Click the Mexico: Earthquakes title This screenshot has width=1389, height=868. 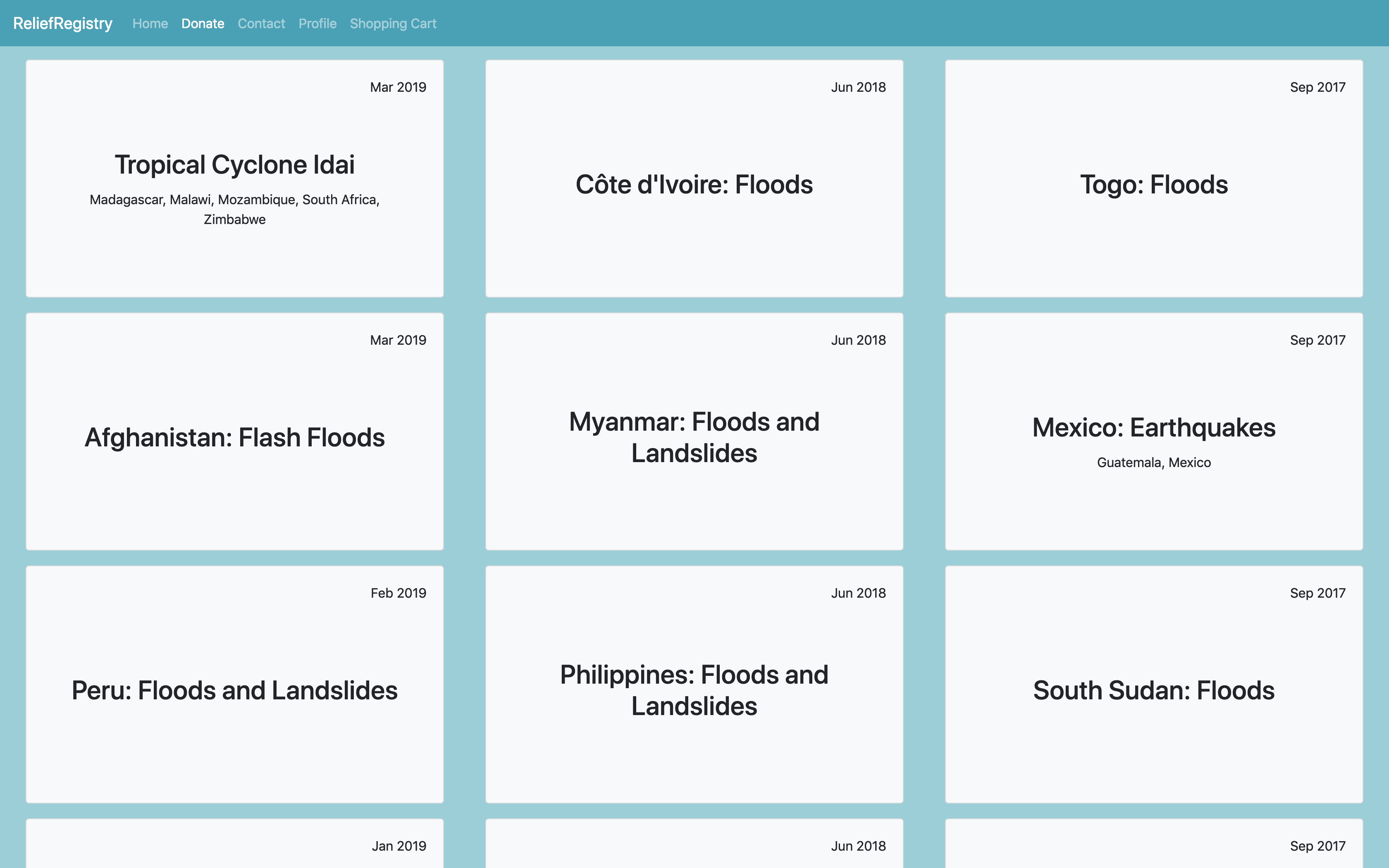pos(1154,428)
